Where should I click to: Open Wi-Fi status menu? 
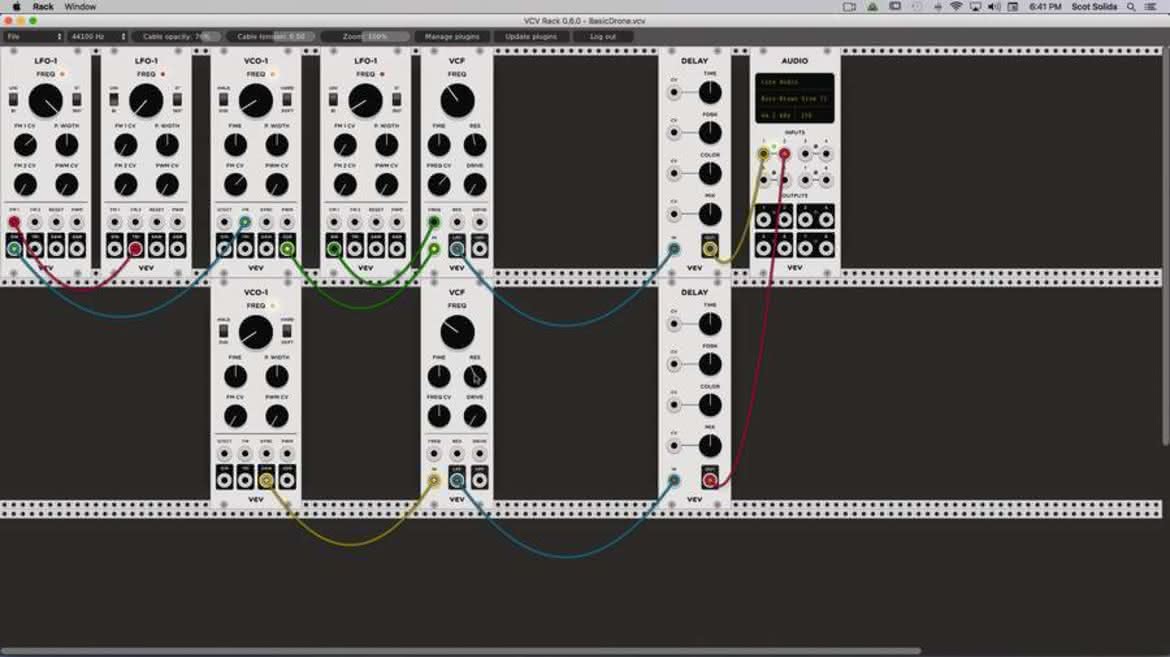956,7
